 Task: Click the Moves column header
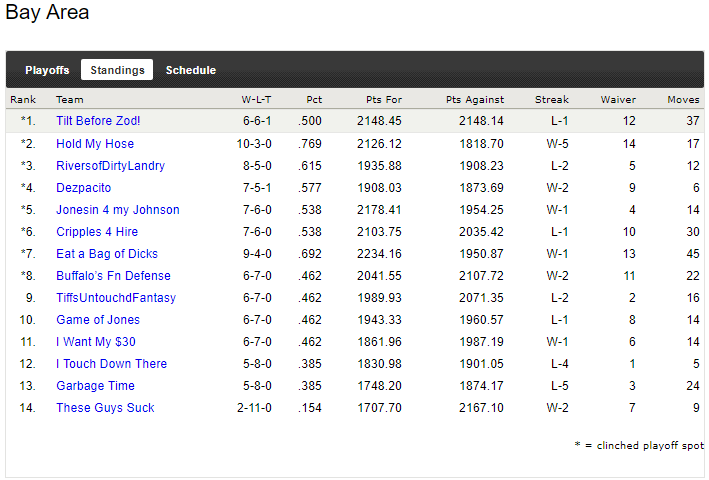pos(683,100)
